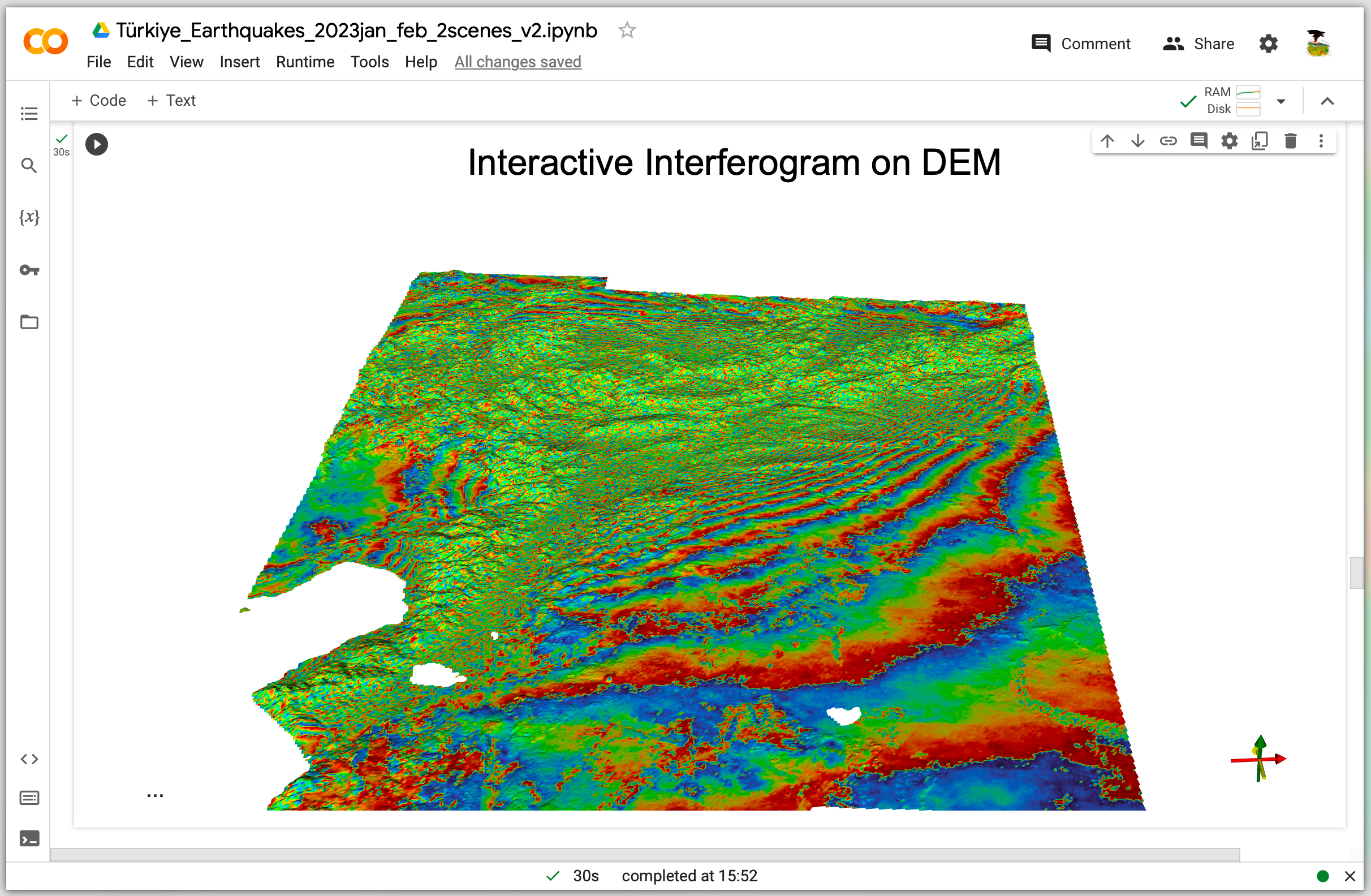This screenshot has height=896, width=1371.
Task: Click the All changes saved link
Action: tap(518, 62)
